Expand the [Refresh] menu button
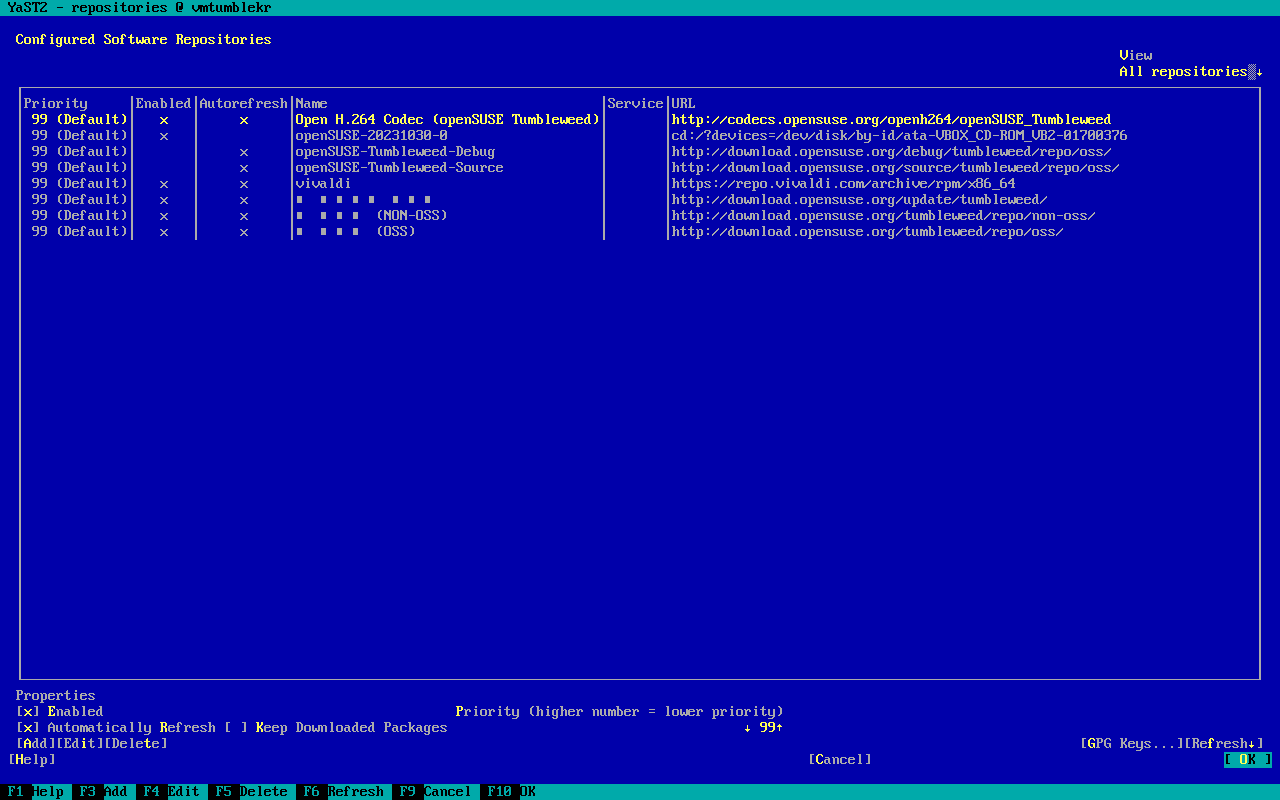Image resolution: width=1280 pixels, height=800 pixels. click(1224, 744)
